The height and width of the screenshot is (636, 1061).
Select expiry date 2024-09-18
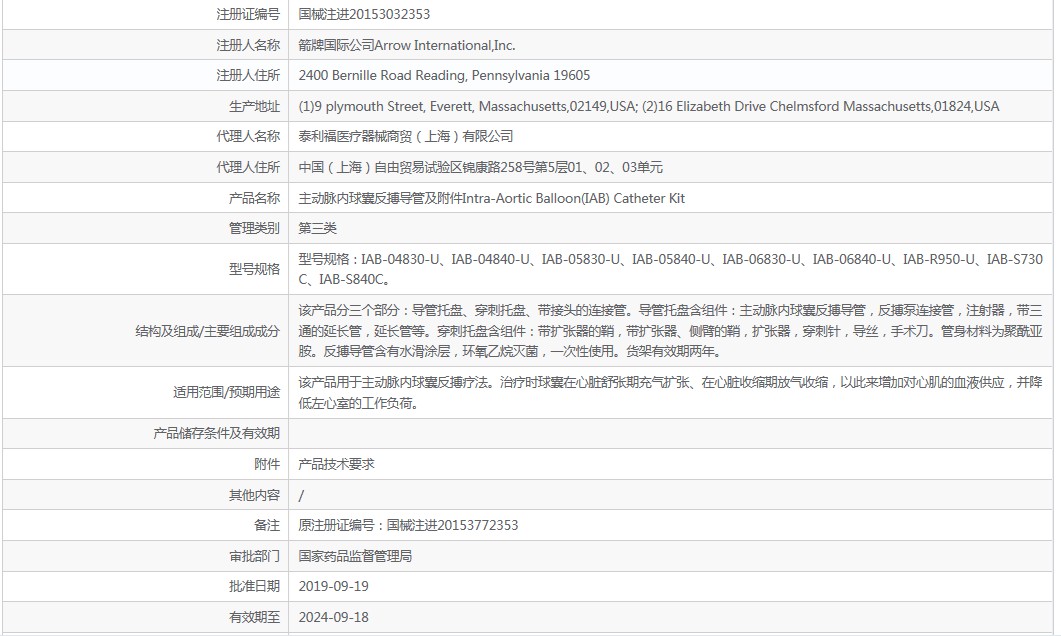[334, 617]
